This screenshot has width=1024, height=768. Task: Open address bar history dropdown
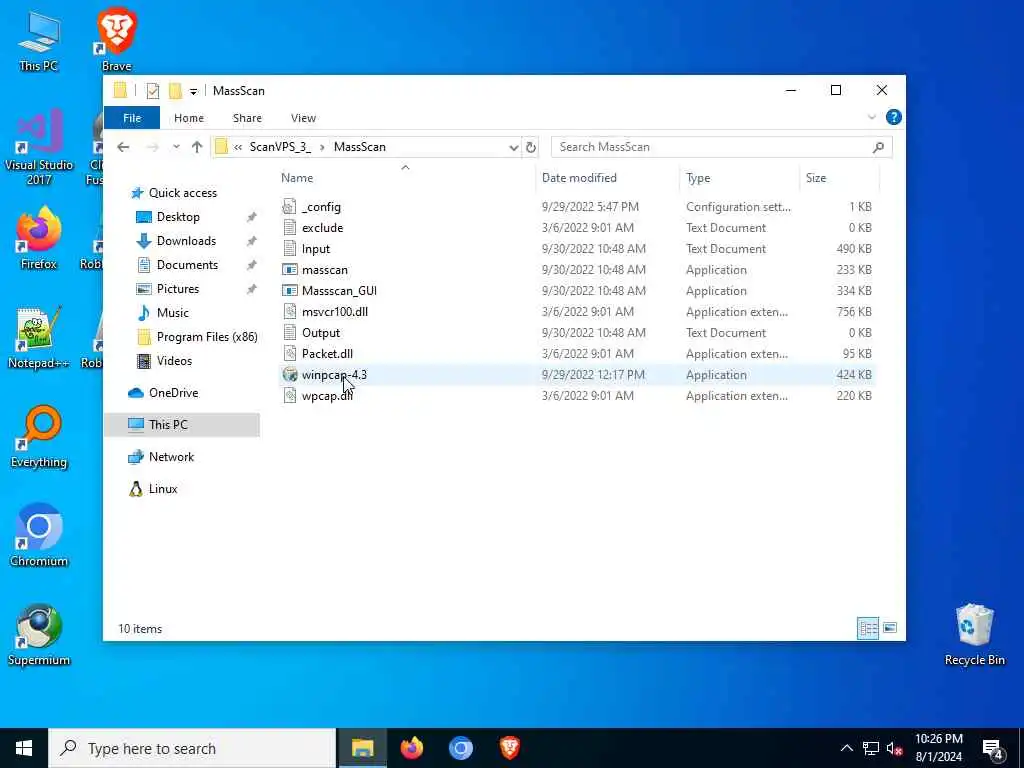click(x=513, y=148)
